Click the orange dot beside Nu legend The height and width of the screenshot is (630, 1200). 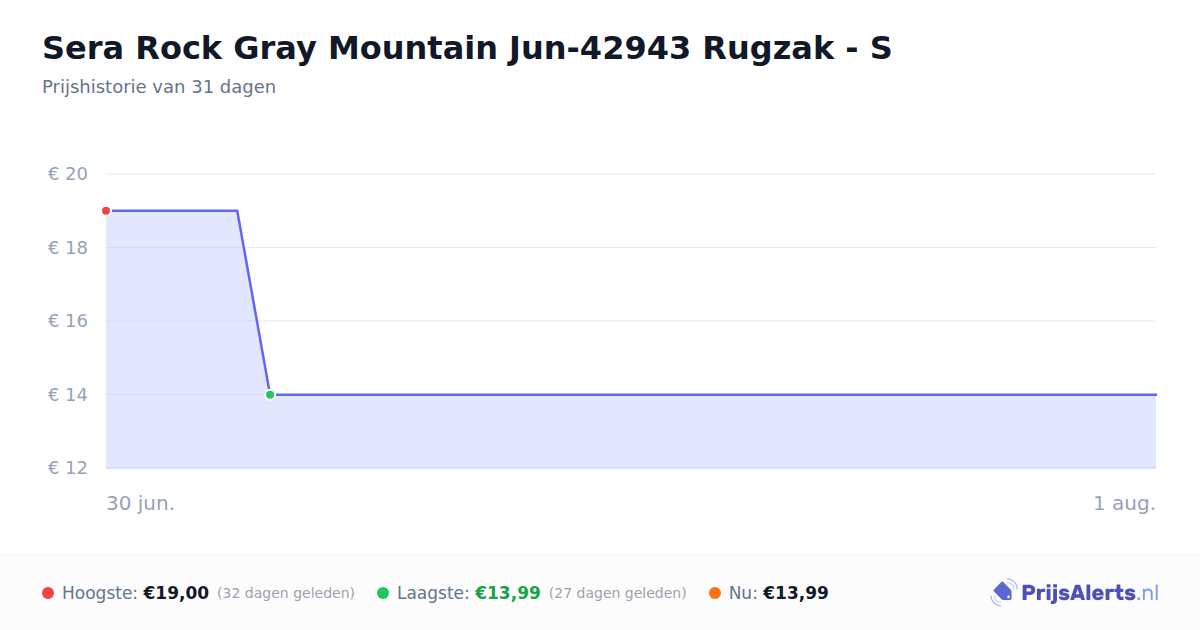click(x=715, y=593)
